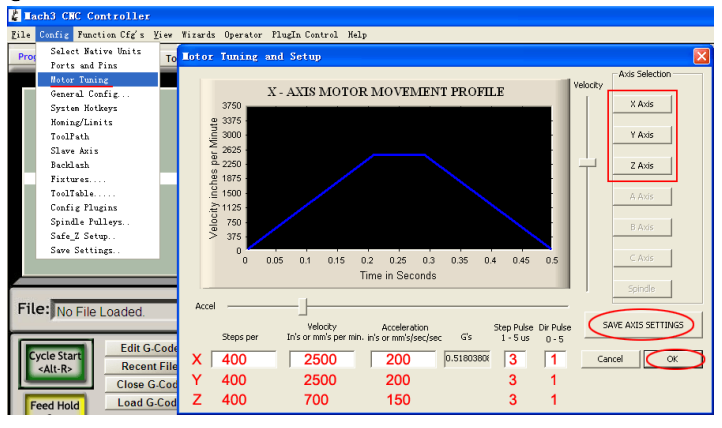722x428 pixels.
Task: Click the disabled C Axis button
Action: tap(642, 258)
